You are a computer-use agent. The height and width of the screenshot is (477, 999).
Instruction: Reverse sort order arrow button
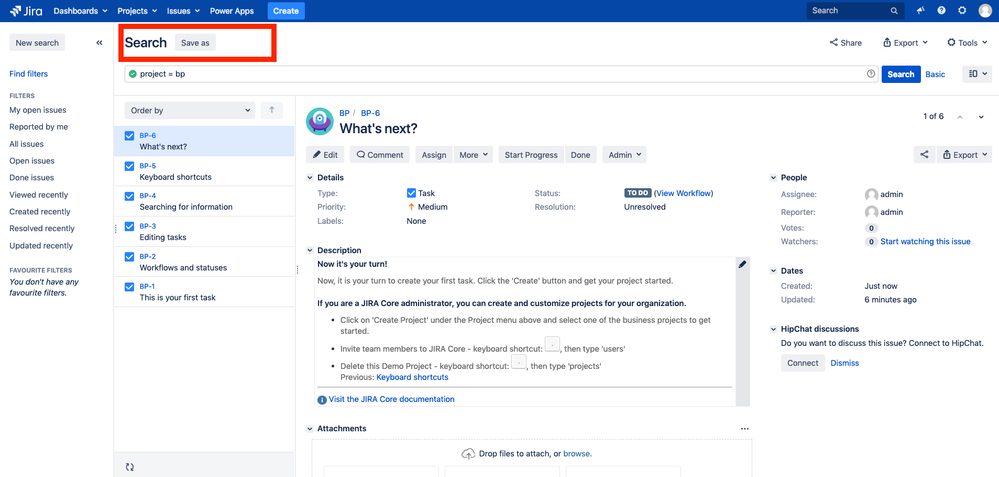click(x=271, y=110)
